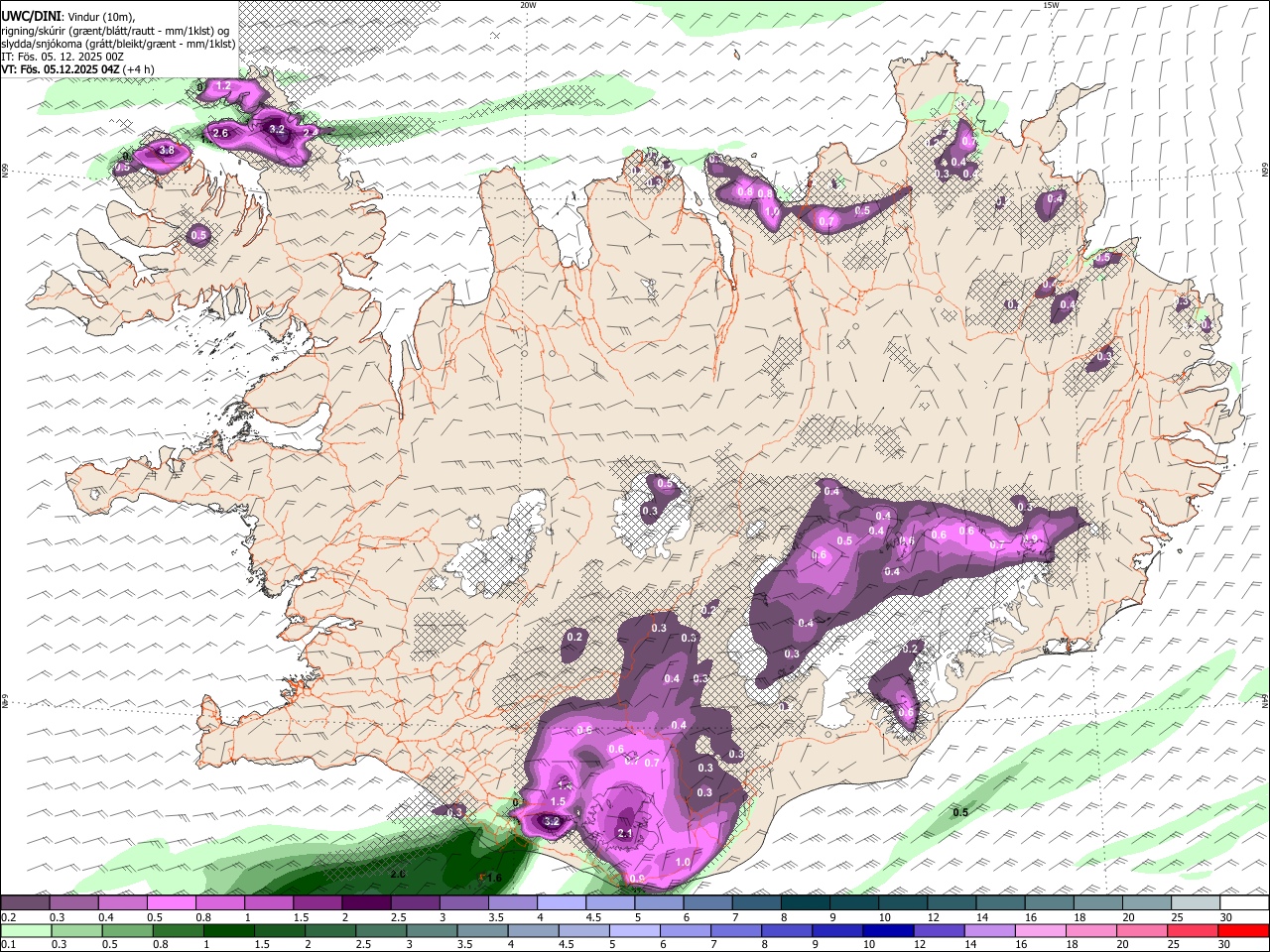Click the 2.1 value in southern purple area
1270x952 pixels.
click(625, 834)
